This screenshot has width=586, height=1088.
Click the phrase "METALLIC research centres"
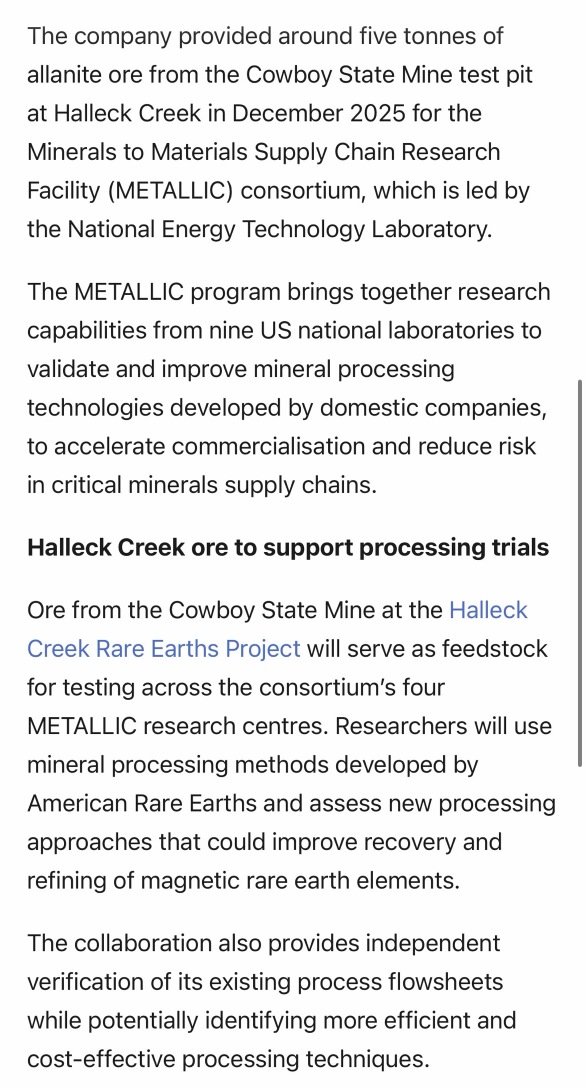(178, 726)
